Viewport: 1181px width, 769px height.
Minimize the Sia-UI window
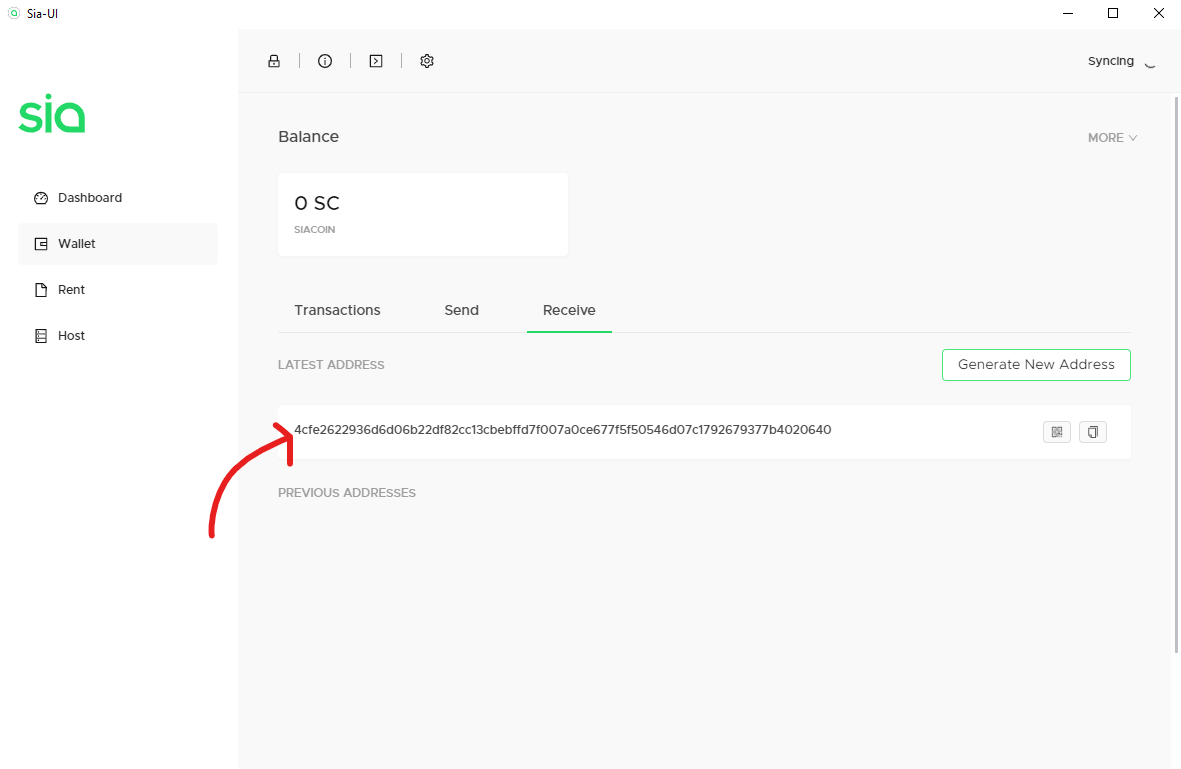click(x=1068, y=13)
